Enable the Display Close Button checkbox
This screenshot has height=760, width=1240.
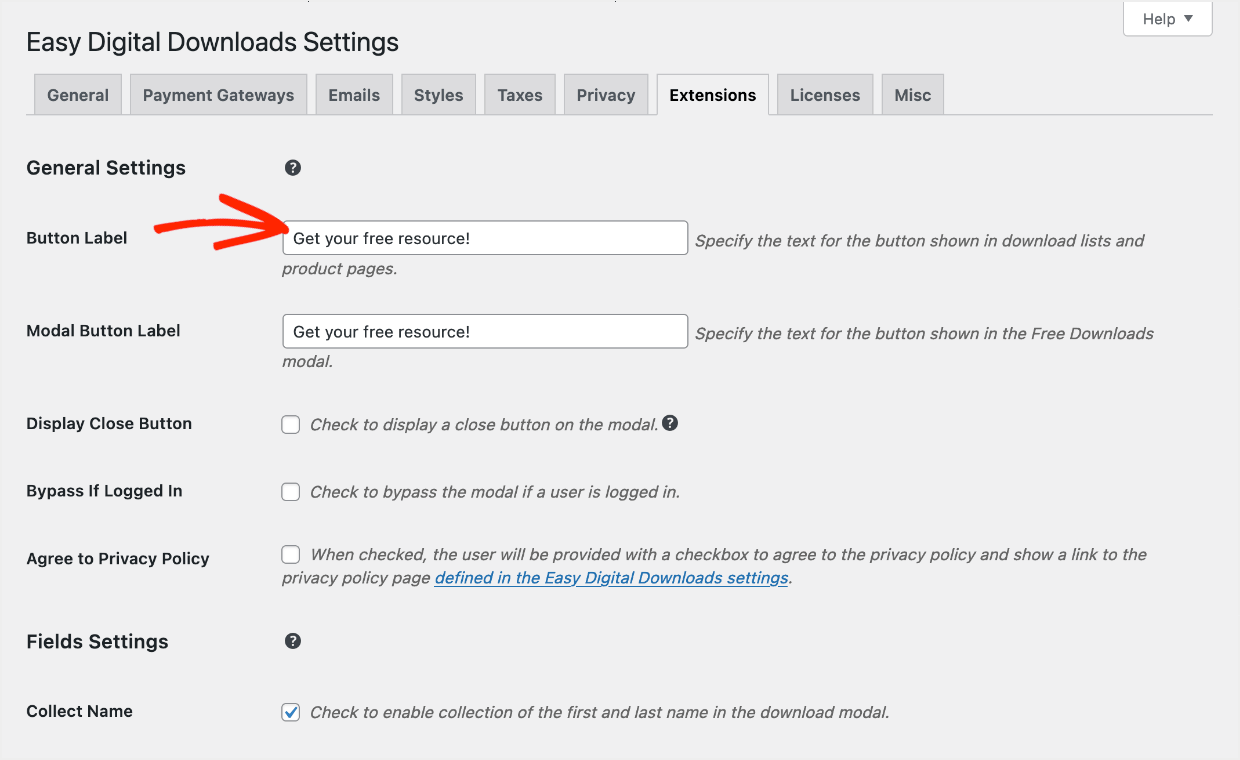tap(291, 425)
